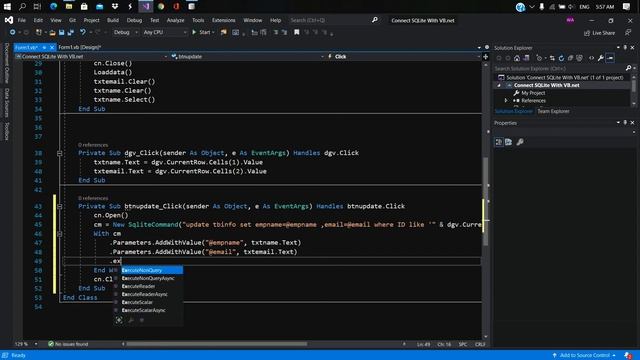Open the Analyze menu

[176, 20]
